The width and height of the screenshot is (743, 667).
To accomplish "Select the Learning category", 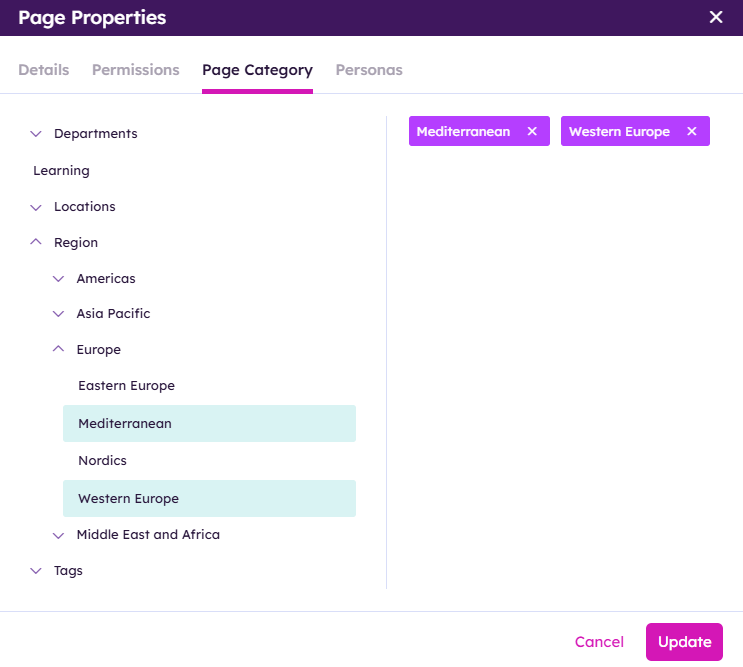I will 61,171.
